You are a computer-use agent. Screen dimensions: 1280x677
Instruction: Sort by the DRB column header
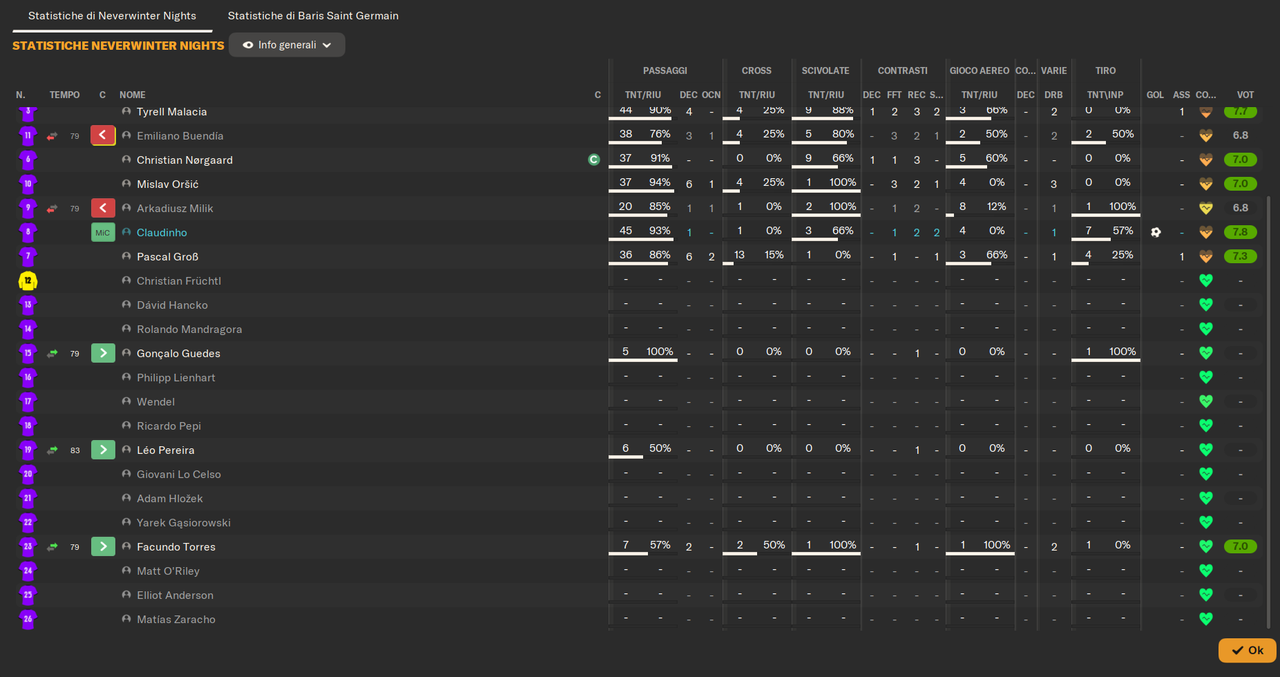[1053, 95]
